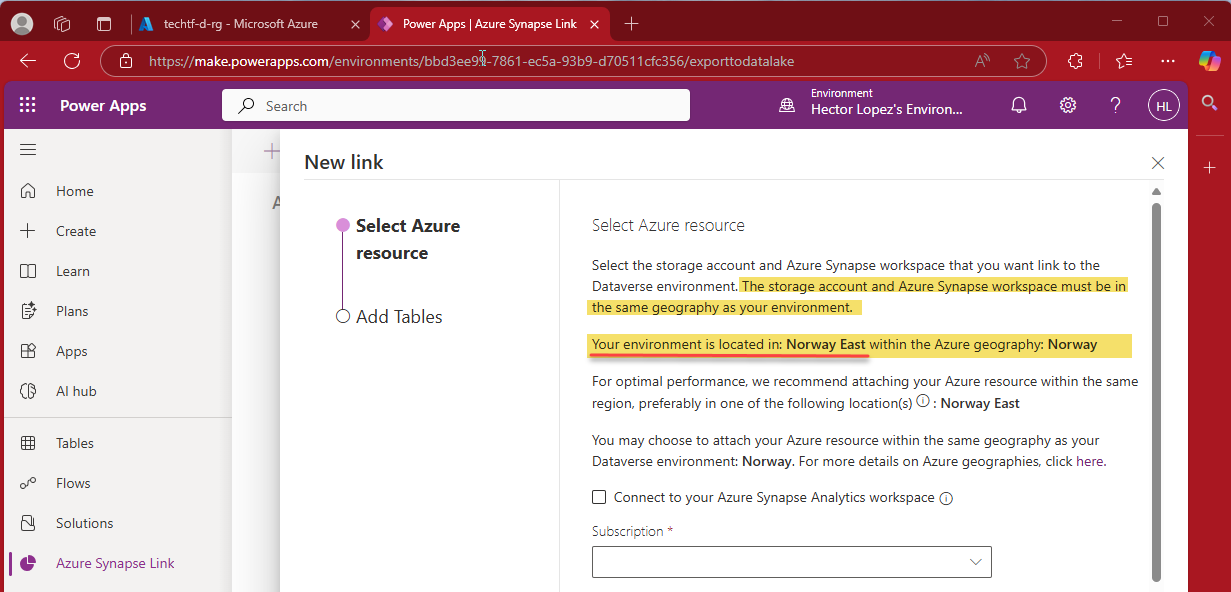This screenshot has width=1231, height=592.
Task: Open the notifications bell
Action: [x=1019, y=104]
